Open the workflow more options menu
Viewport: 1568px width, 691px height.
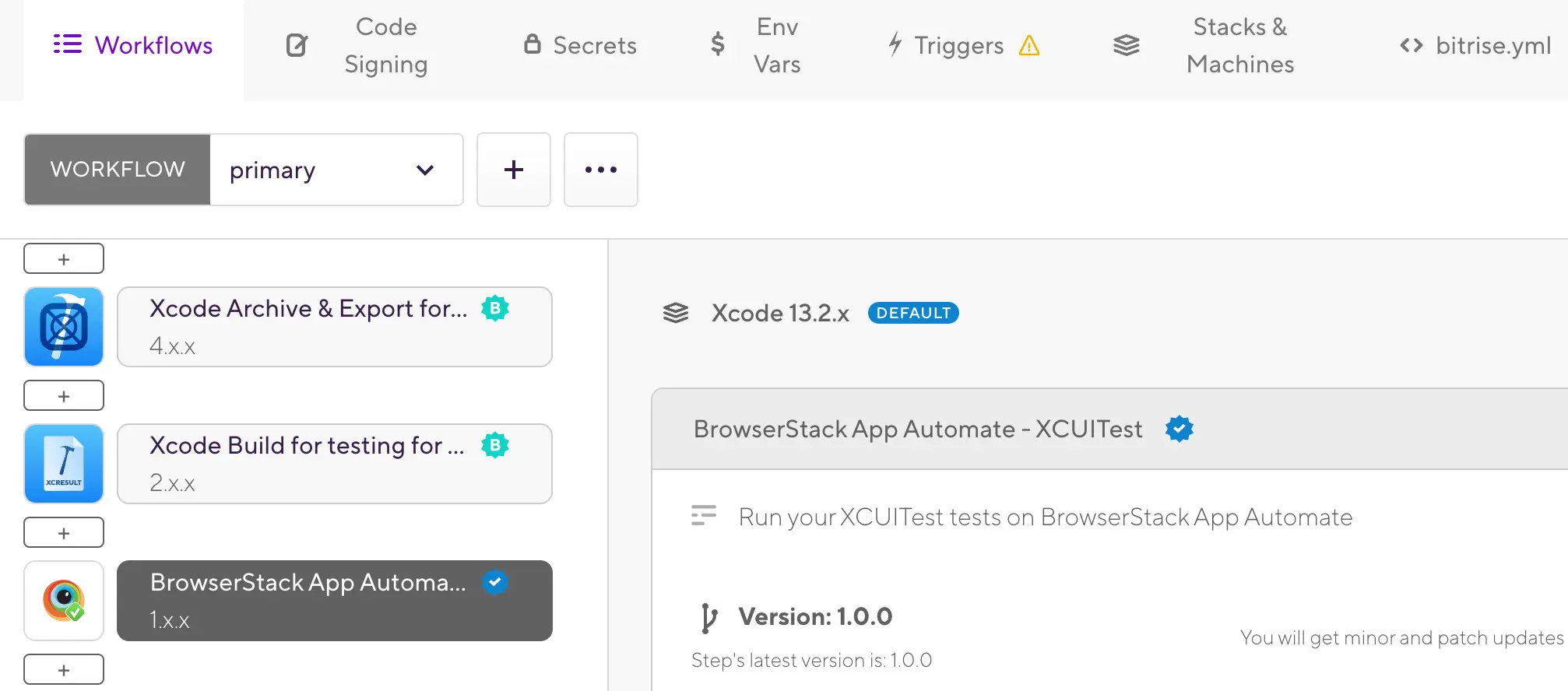tap(600, 170)
